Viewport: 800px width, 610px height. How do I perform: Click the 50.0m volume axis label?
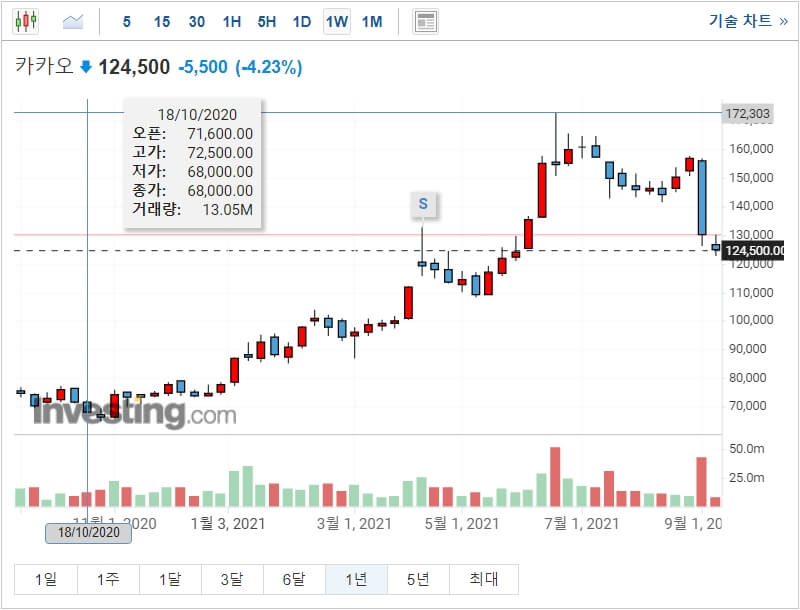click(x=746, y=449)
